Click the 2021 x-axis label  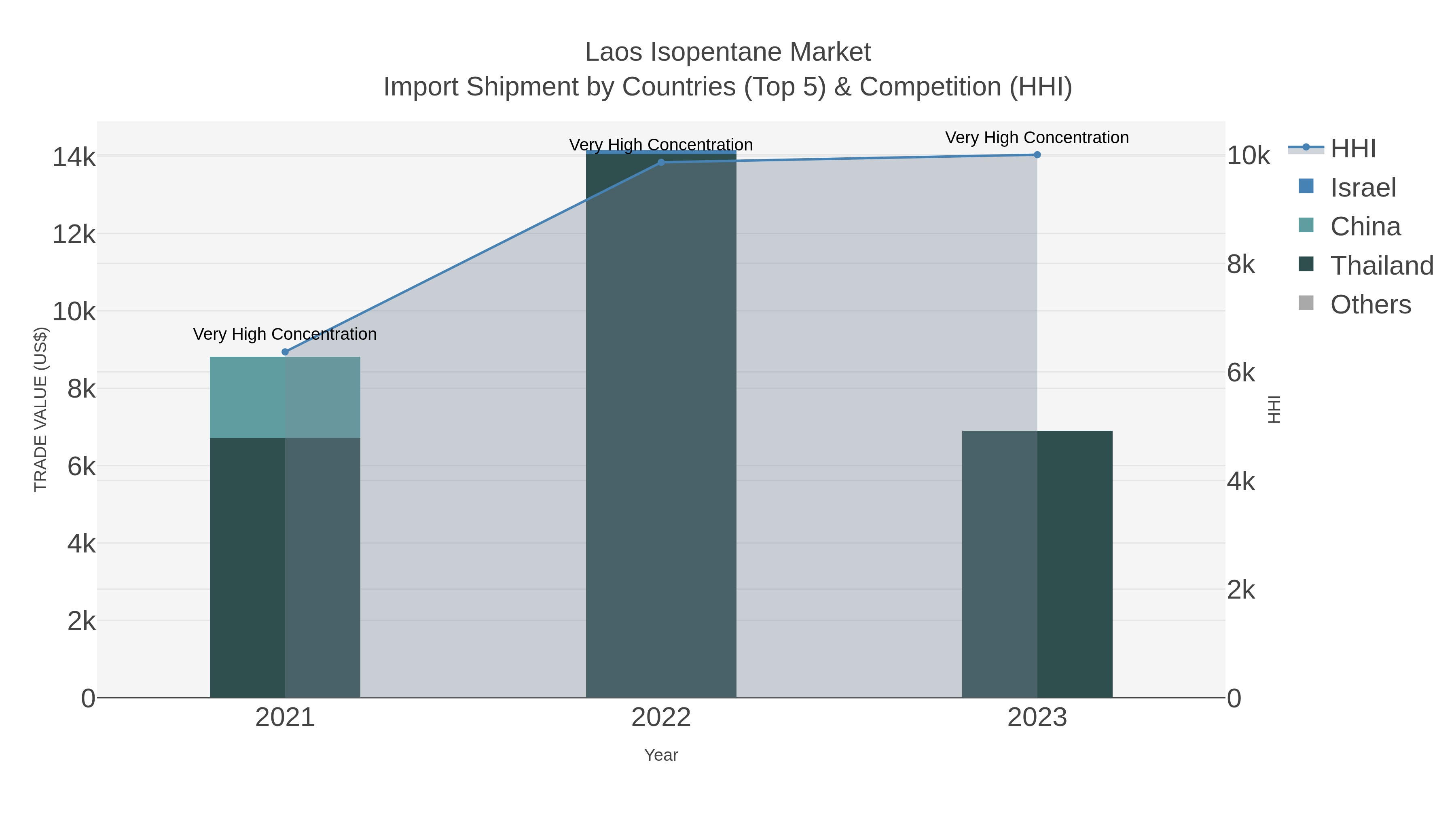(x=285, y=717)
